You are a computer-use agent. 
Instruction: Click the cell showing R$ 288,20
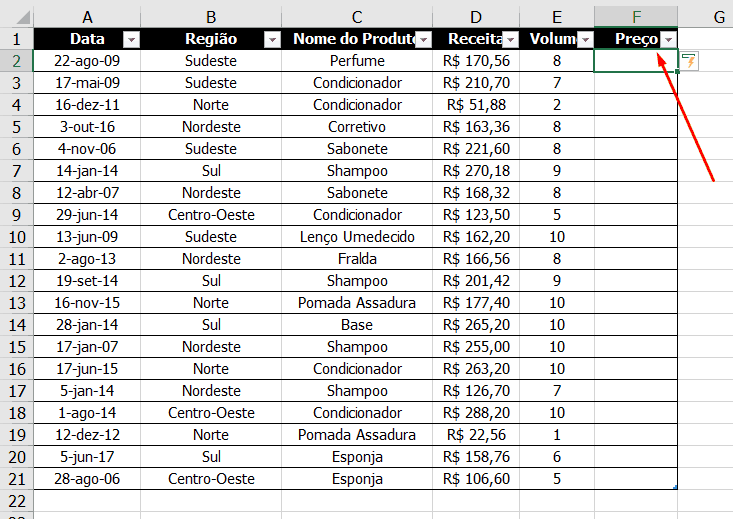click(476, 413)
